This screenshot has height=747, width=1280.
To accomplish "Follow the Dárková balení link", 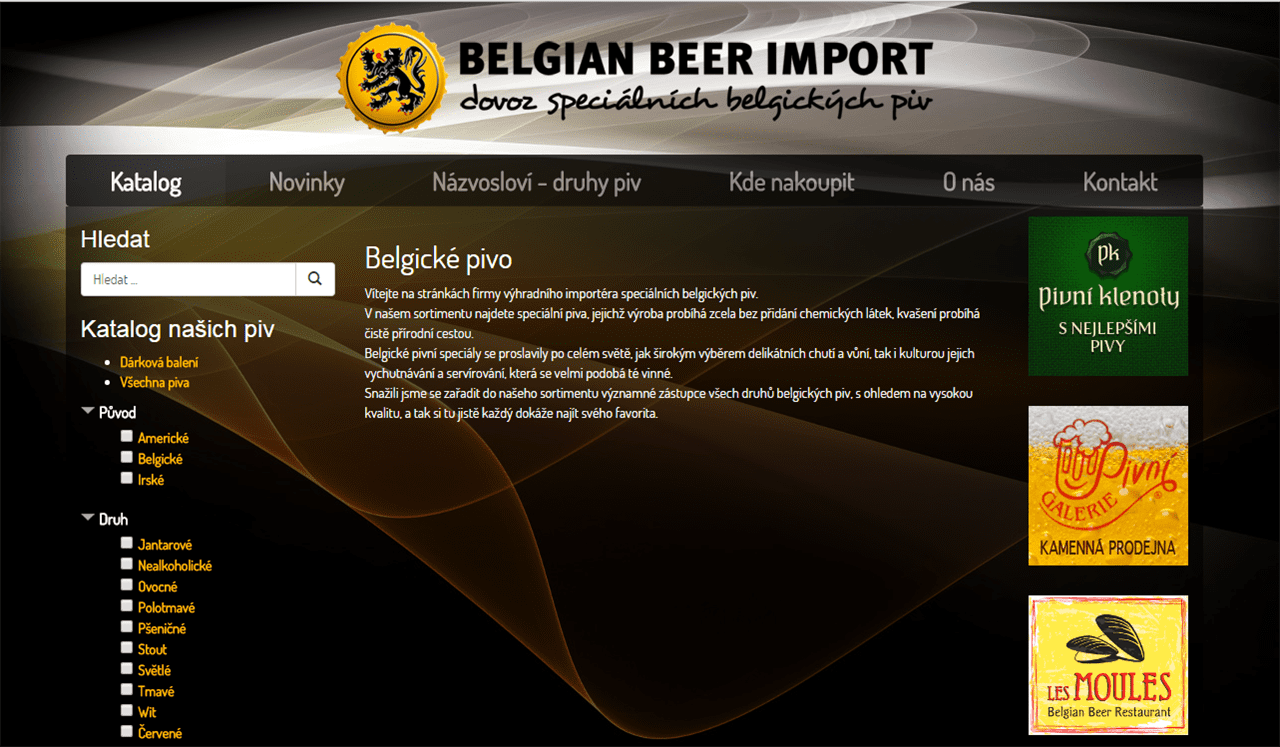I will coord(159,362).
